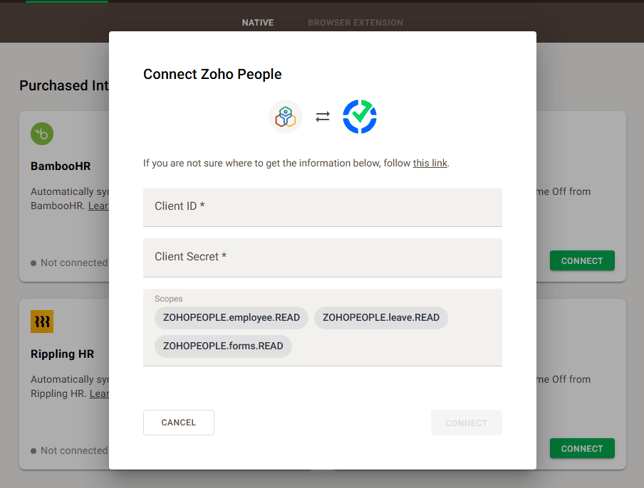This screenshot has height=488, width=644.
Task: Click the Rippling HR yellow logo
Action: point(42,321)
